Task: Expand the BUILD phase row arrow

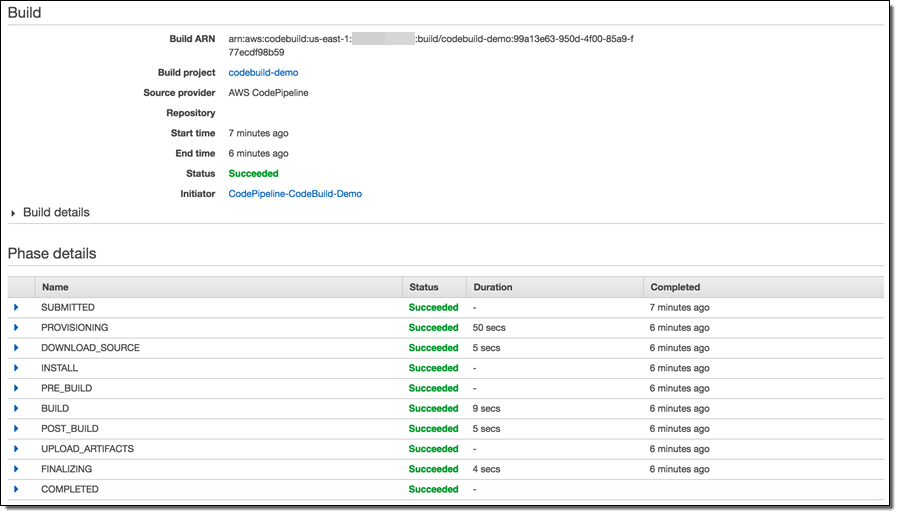Action: [x=16, y=408]
